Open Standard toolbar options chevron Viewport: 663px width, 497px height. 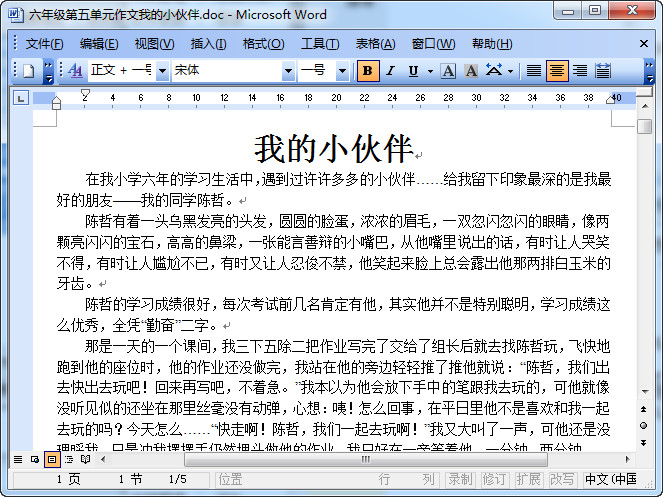pyautogui.click(x=49, y=71)
